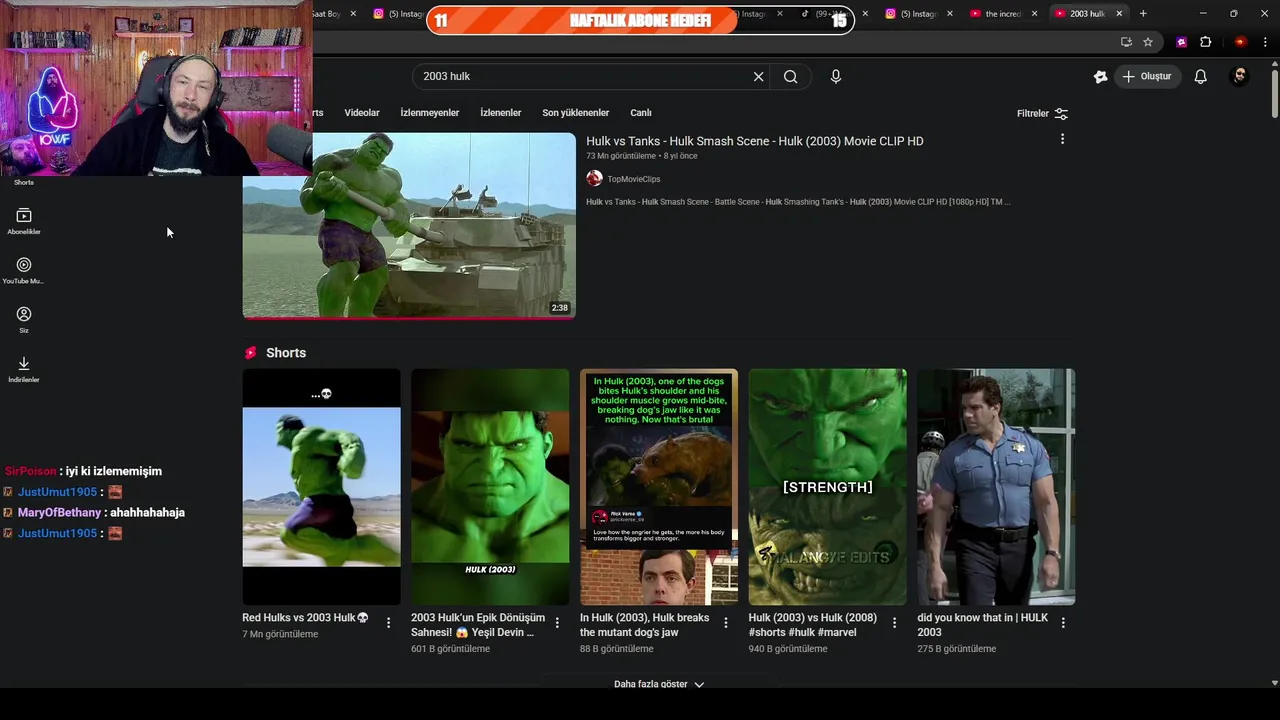Screen dimensions: 1280x720
Task: Select the Videolar filter chip
Action: (x=362, y=113)
